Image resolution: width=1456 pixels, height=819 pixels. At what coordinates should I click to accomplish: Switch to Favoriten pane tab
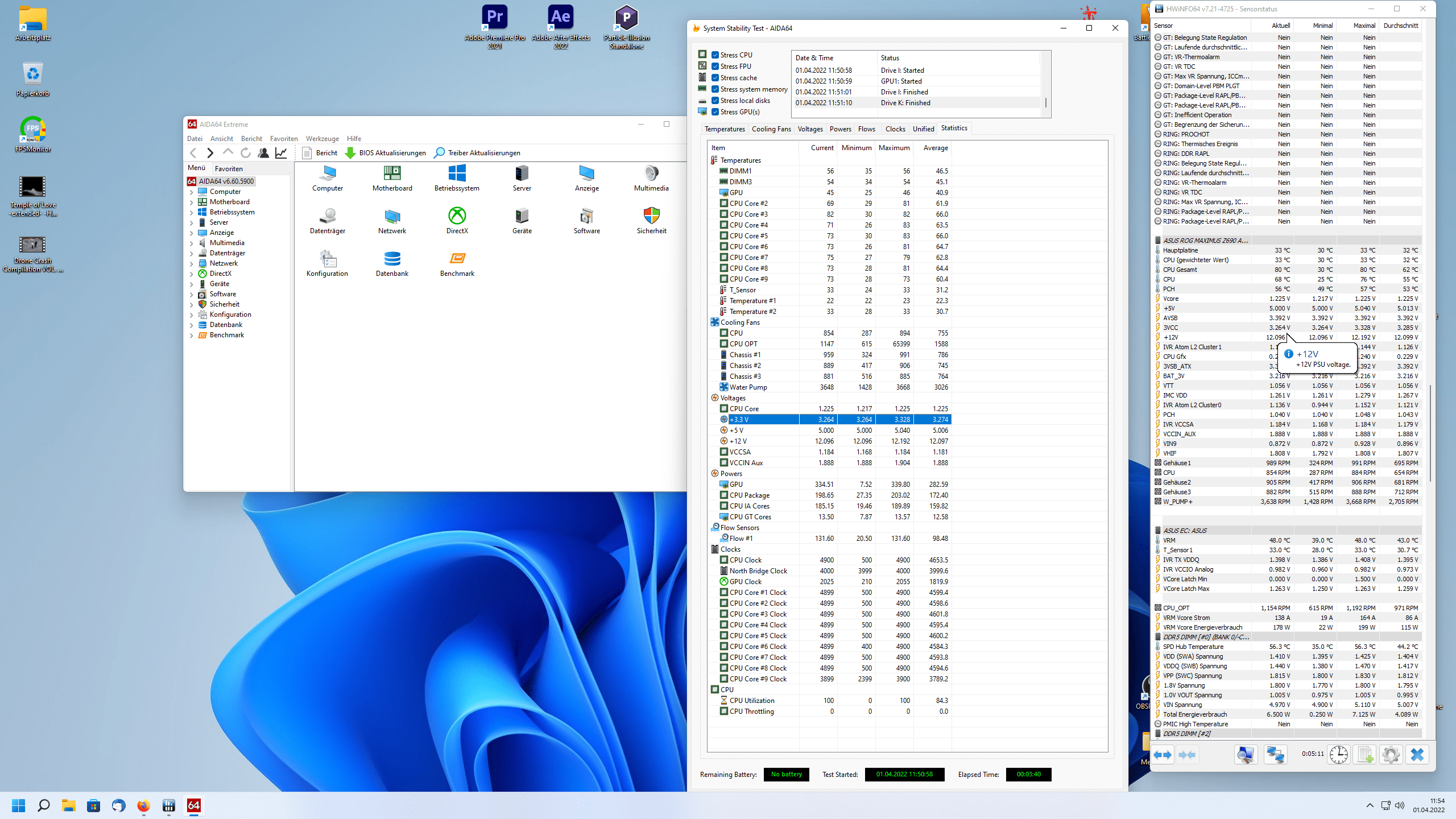click(229, 168)
